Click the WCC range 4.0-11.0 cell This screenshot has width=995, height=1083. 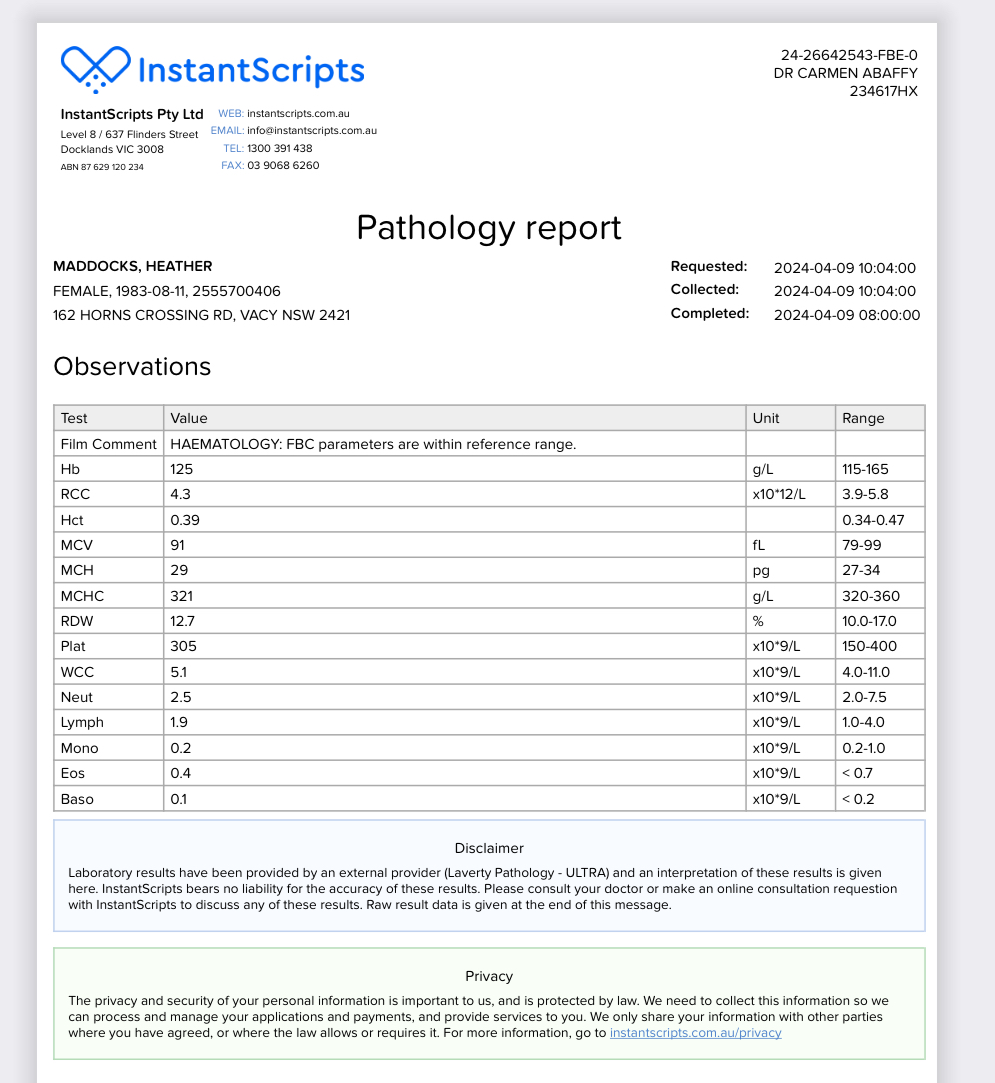click(x=866, y=672)
